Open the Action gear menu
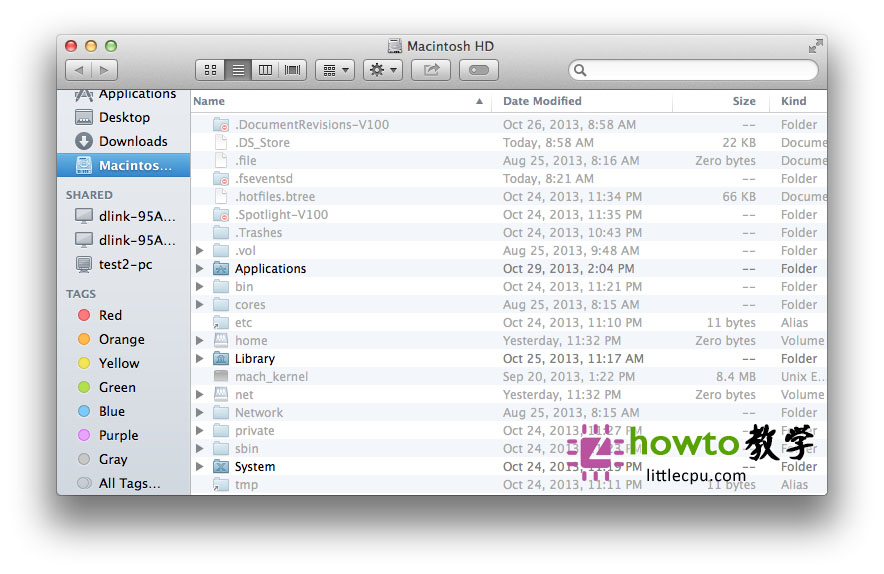The image size is (884, 574). coord(383,70)
